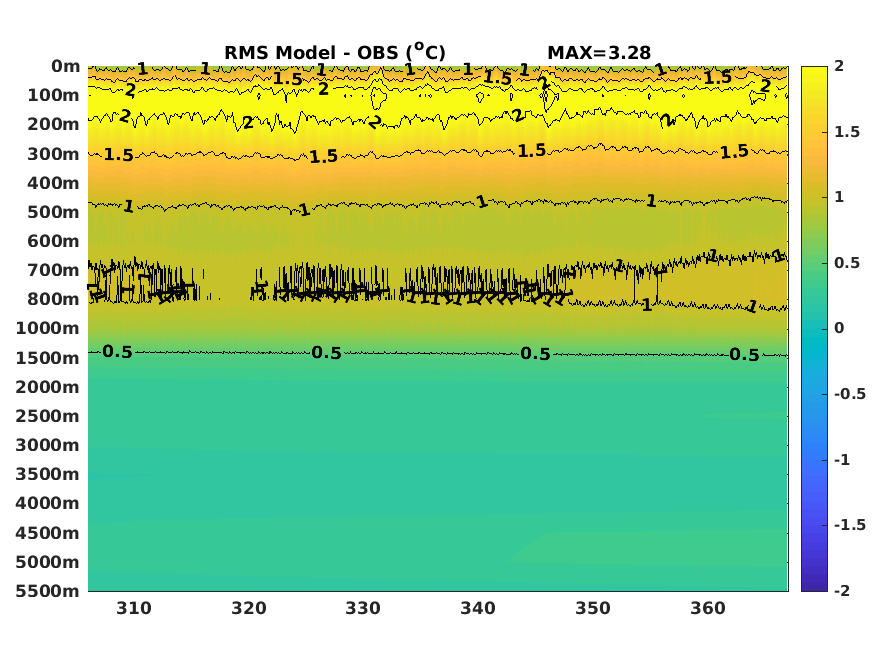Select the "5500m" depth axis label
875x656 pixels.
(47, 591)
